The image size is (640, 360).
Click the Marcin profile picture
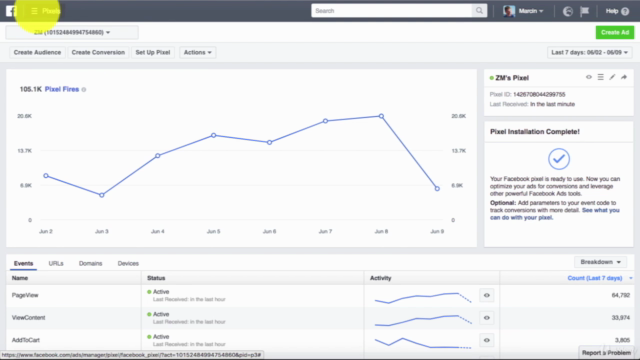(509, 11)
